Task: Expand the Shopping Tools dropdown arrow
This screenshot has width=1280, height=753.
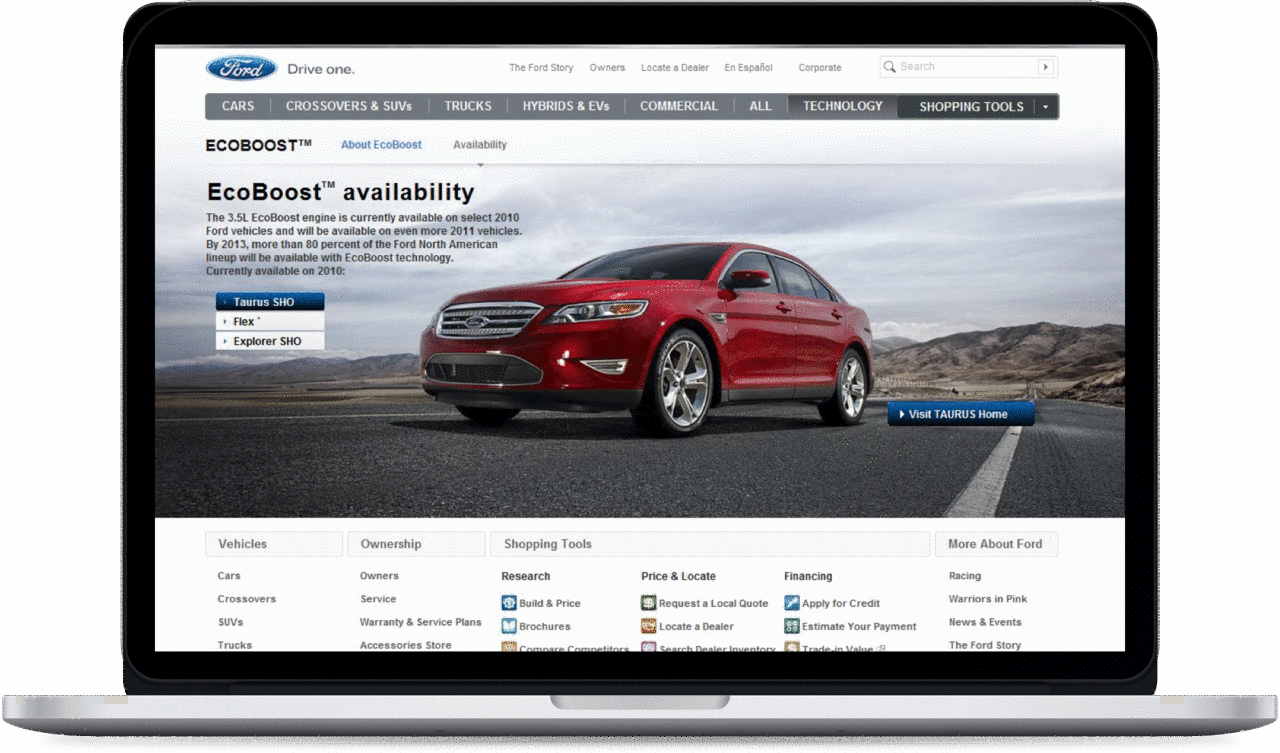Action: coord(1045,106)
